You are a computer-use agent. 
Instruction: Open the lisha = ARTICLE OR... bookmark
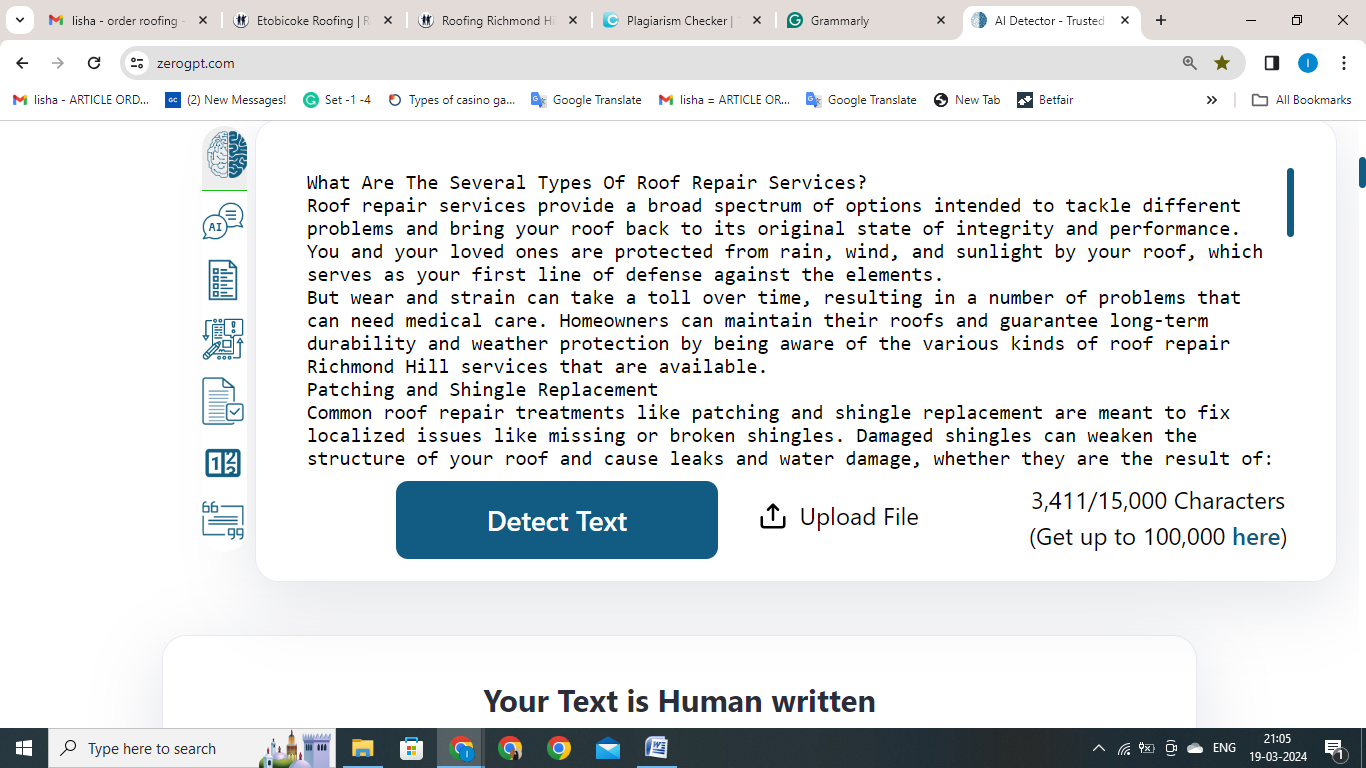pyautogui.click(x=724, y=100)
